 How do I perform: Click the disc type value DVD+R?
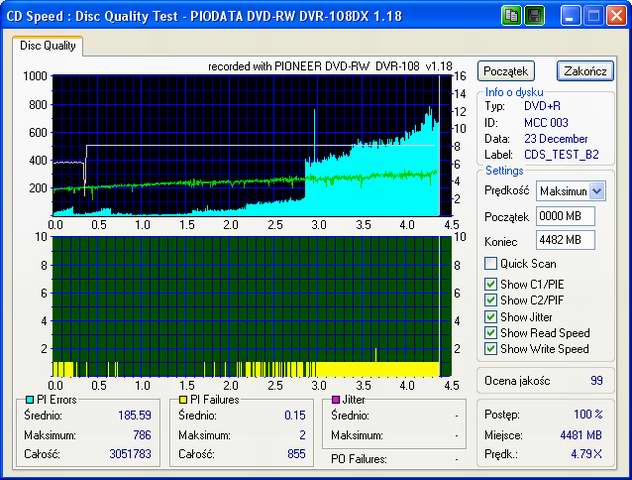click(x=542, y=106)
